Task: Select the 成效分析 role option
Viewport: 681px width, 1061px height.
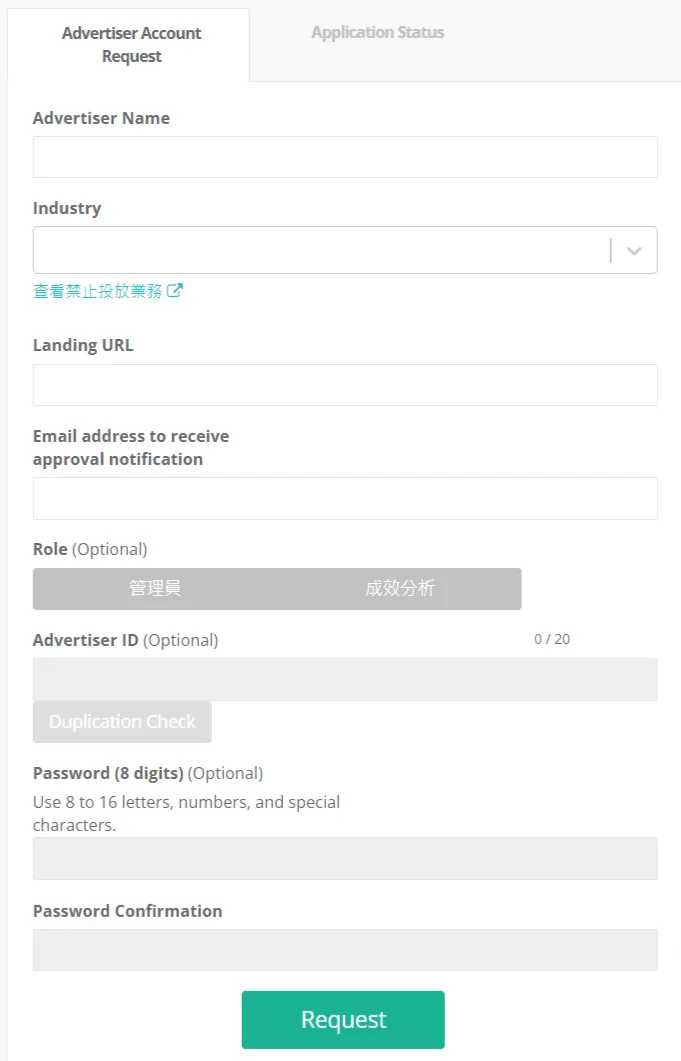Action: pos(399,589)
